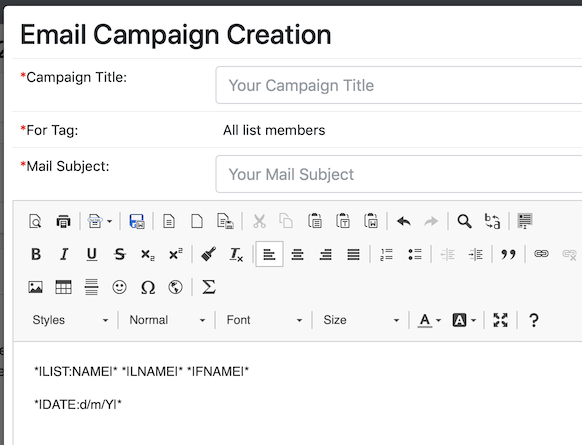Screen dimensions: 582x445
Task: Click the Increase Indent icon
Action: (x=475, y=255)
